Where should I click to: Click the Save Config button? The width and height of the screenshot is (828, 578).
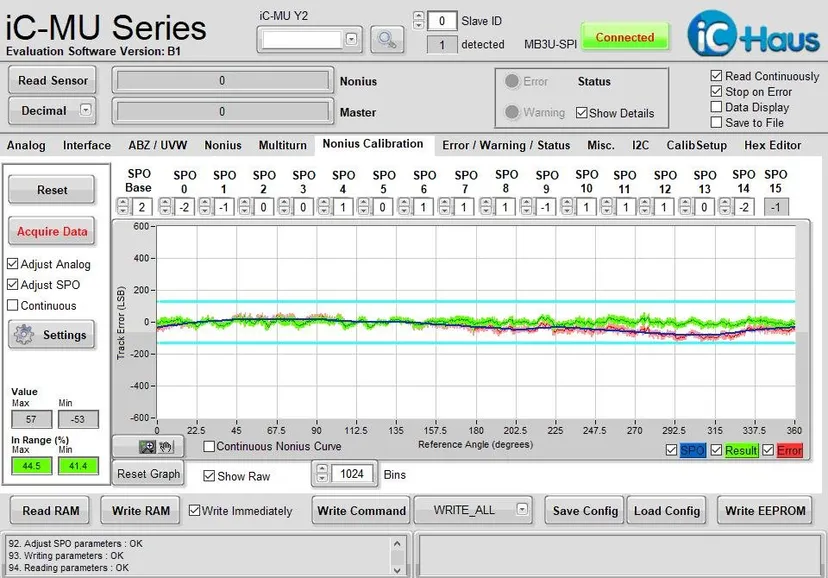(x=585, y=510)
